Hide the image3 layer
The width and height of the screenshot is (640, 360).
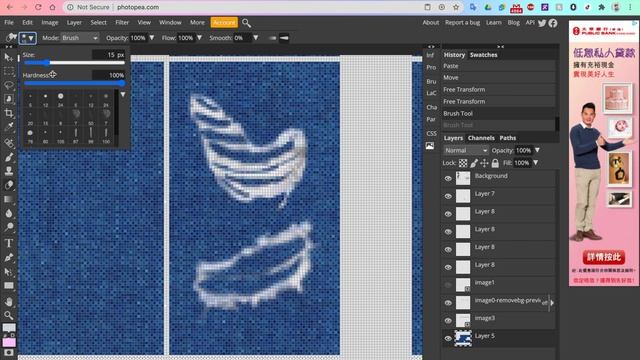[448, 320]
